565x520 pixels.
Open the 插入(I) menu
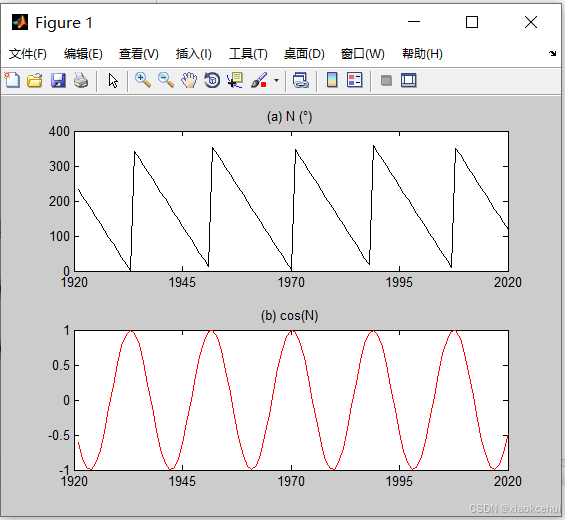click(193, 54)
